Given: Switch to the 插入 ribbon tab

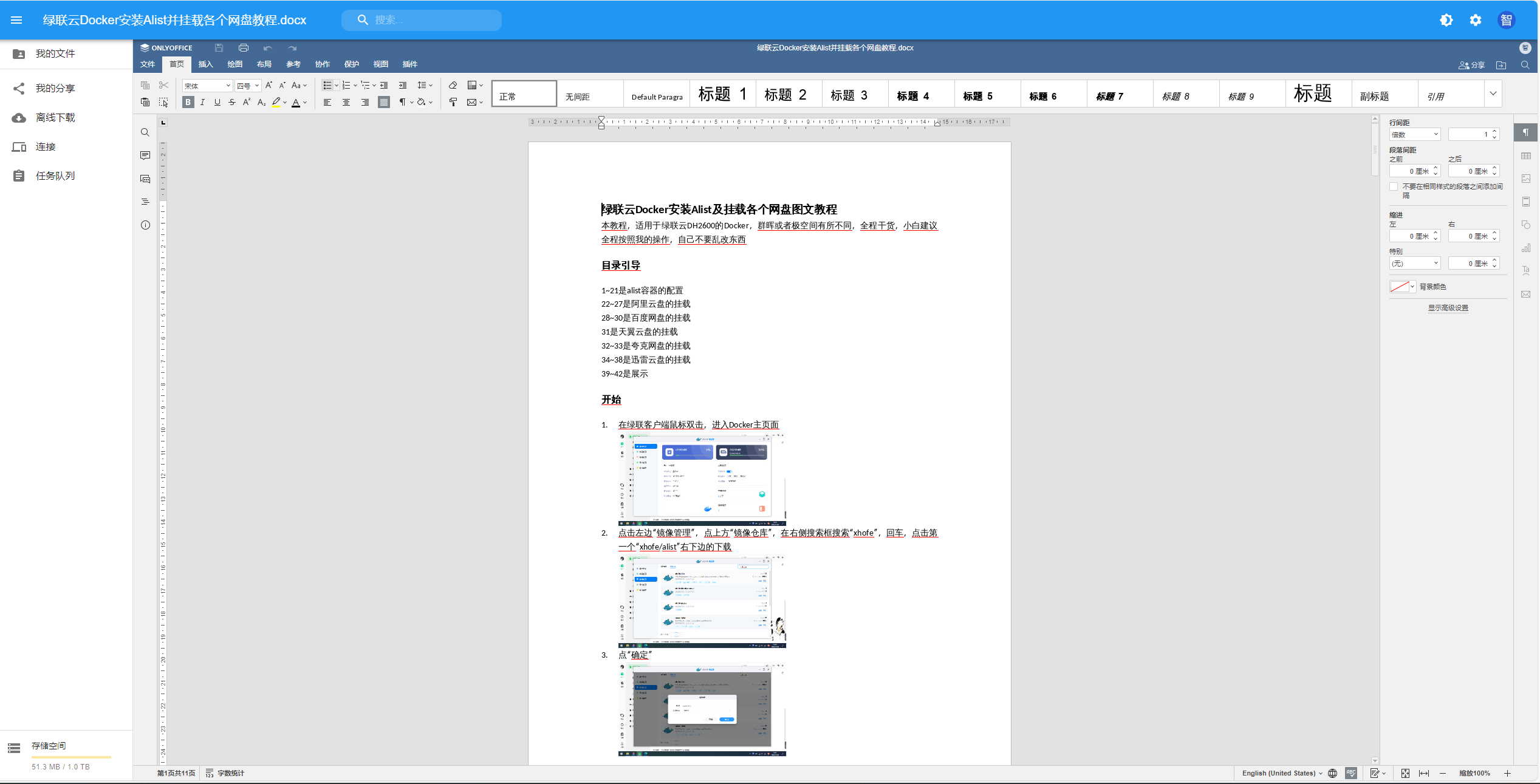Looking at the screenshot, I should (205, 64).
